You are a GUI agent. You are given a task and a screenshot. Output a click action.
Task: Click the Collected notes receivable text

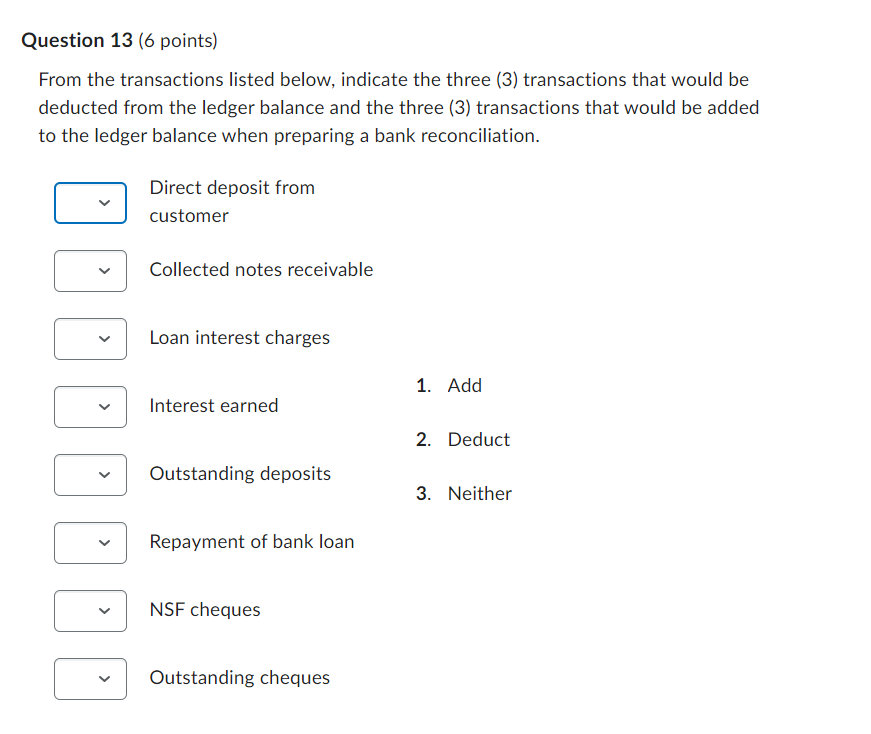tap(261, 269)
